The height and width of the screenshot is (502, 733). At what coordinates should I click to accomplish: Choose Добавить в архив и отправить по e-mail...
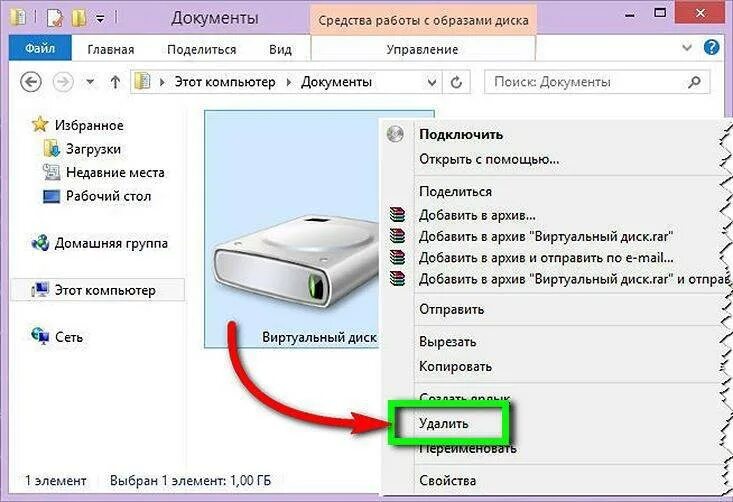(x=546, y=258)
